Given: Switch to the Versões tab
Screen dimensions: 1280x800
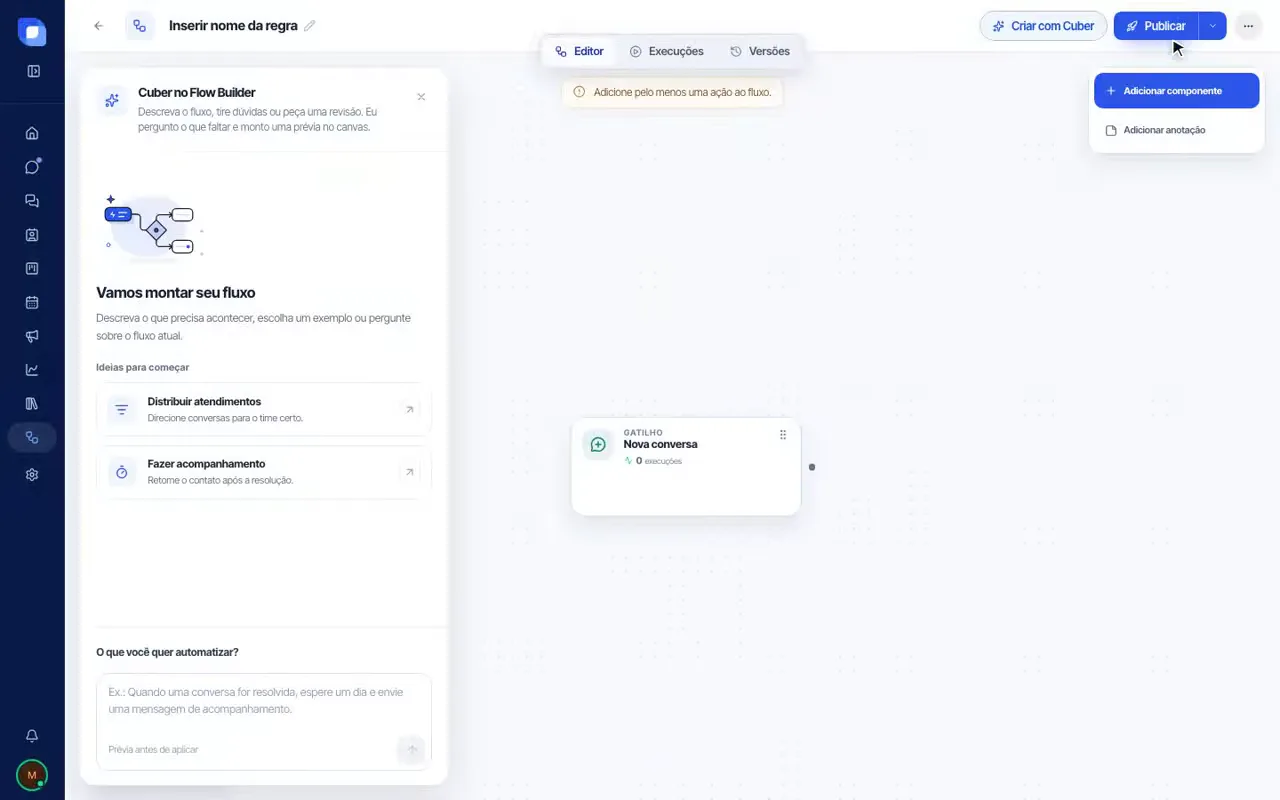Looking at the screenshot, I should pyautogui.click(x=759, y=51).
